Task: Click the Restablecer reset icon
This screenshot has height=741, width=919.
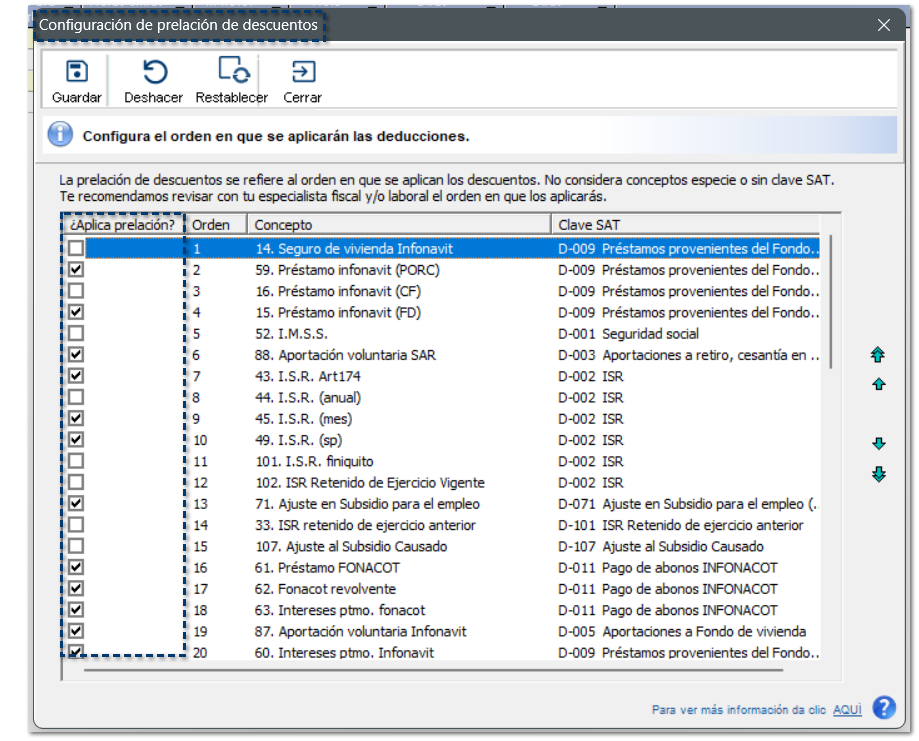Action: (x=233, y=71)
